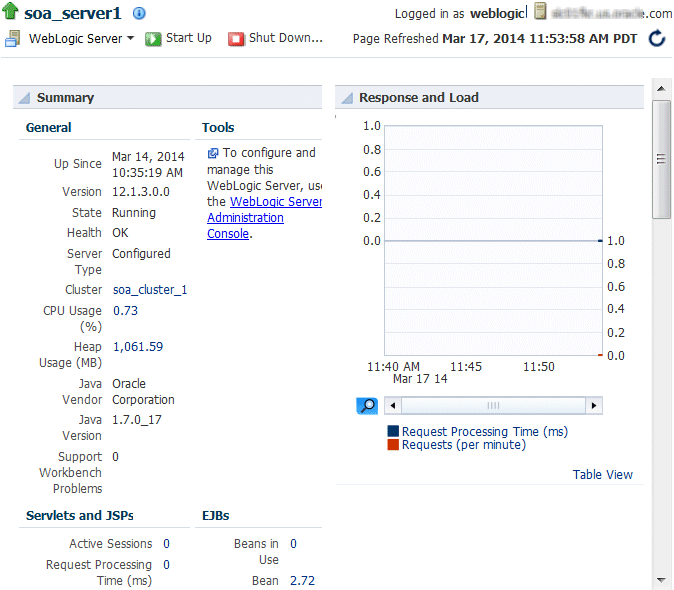Click the WebLogic Server menu icon

point(12,39)
